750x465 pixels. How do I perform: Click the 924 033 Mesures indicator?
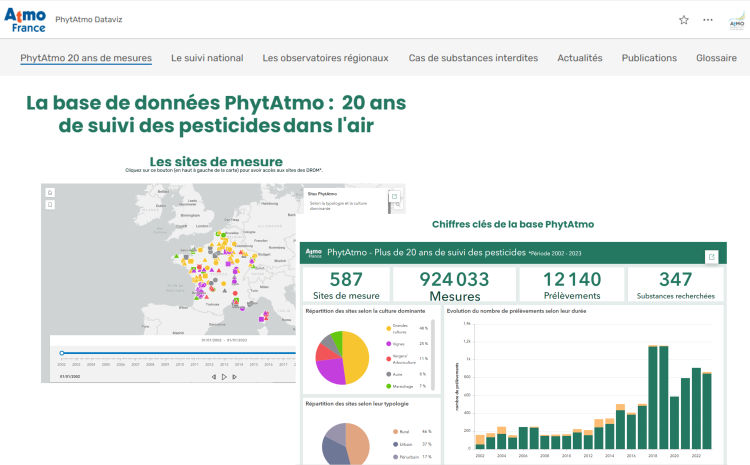(x=454, y=285)
